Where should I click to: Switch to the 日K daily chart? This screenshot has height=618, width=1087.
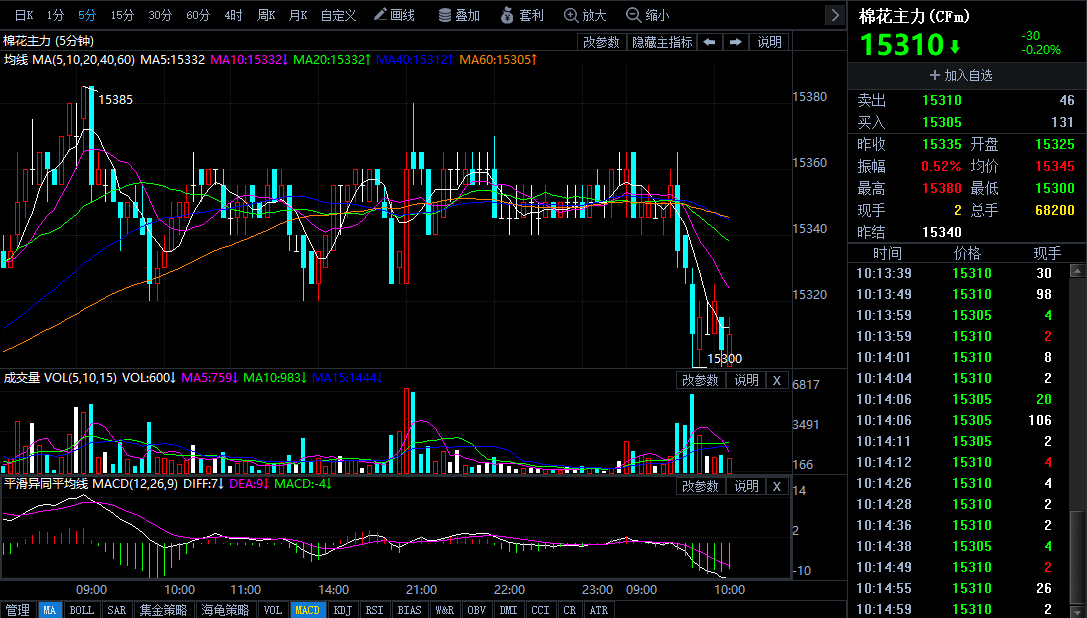(x=23, y=15)
